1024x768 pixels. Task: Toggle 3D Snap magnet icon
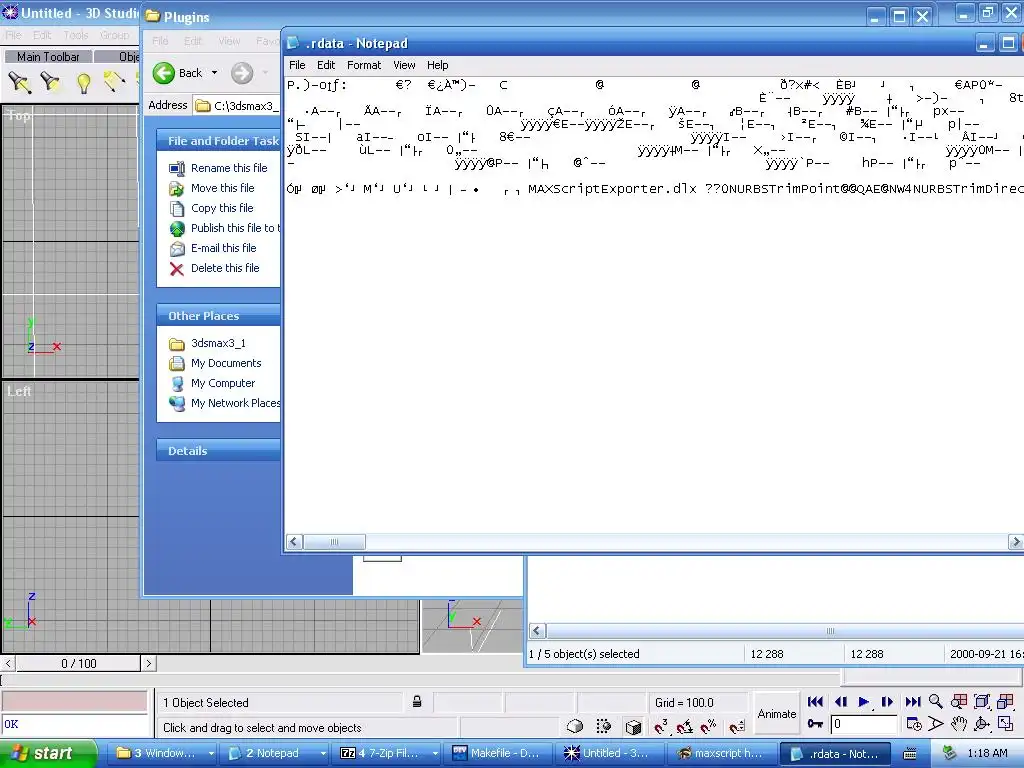[x=661, y=726]
